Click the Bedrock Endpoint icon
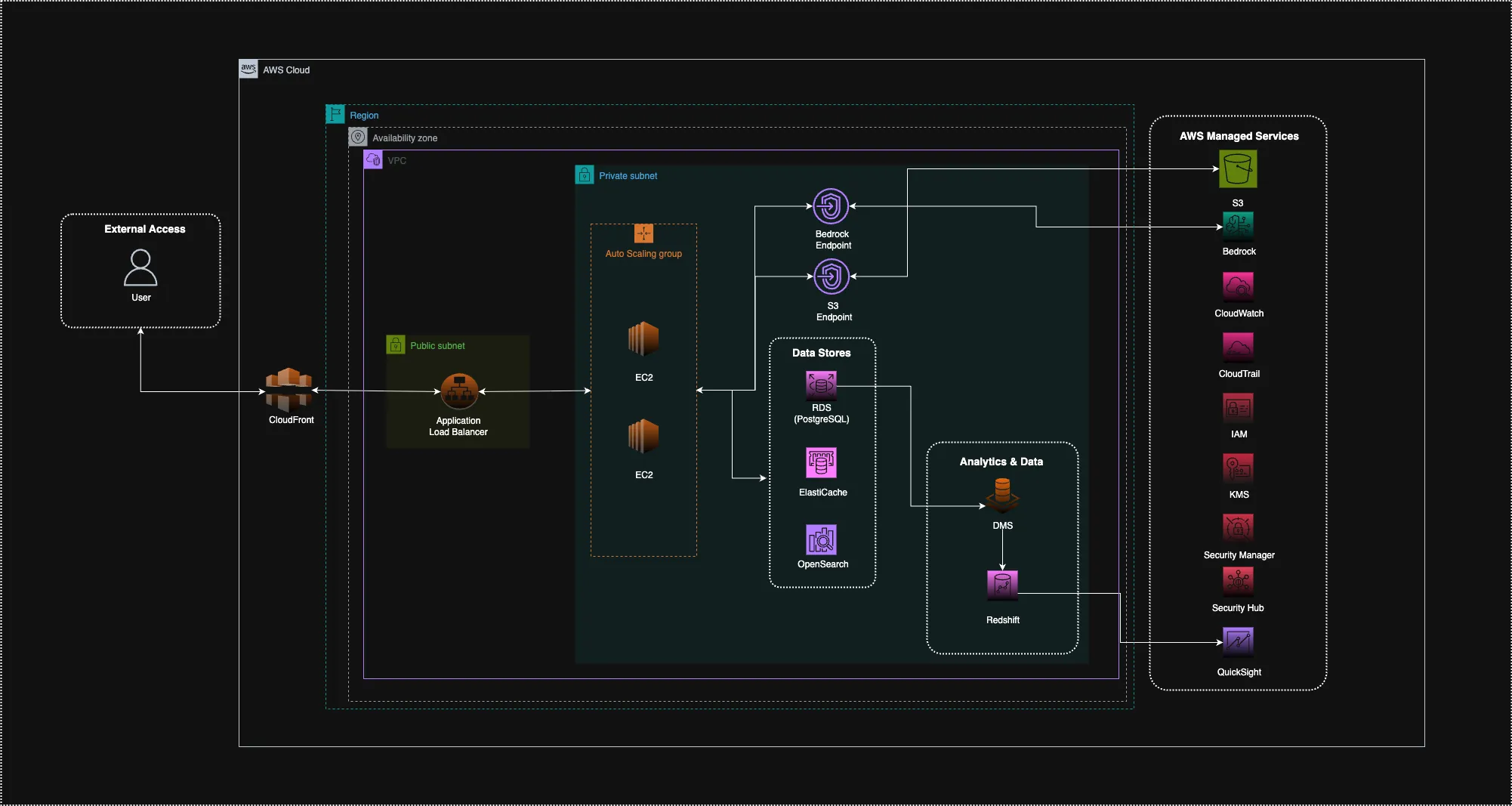Image resolution: width=1512 pixels, height=806 pixels. [831, 206]
